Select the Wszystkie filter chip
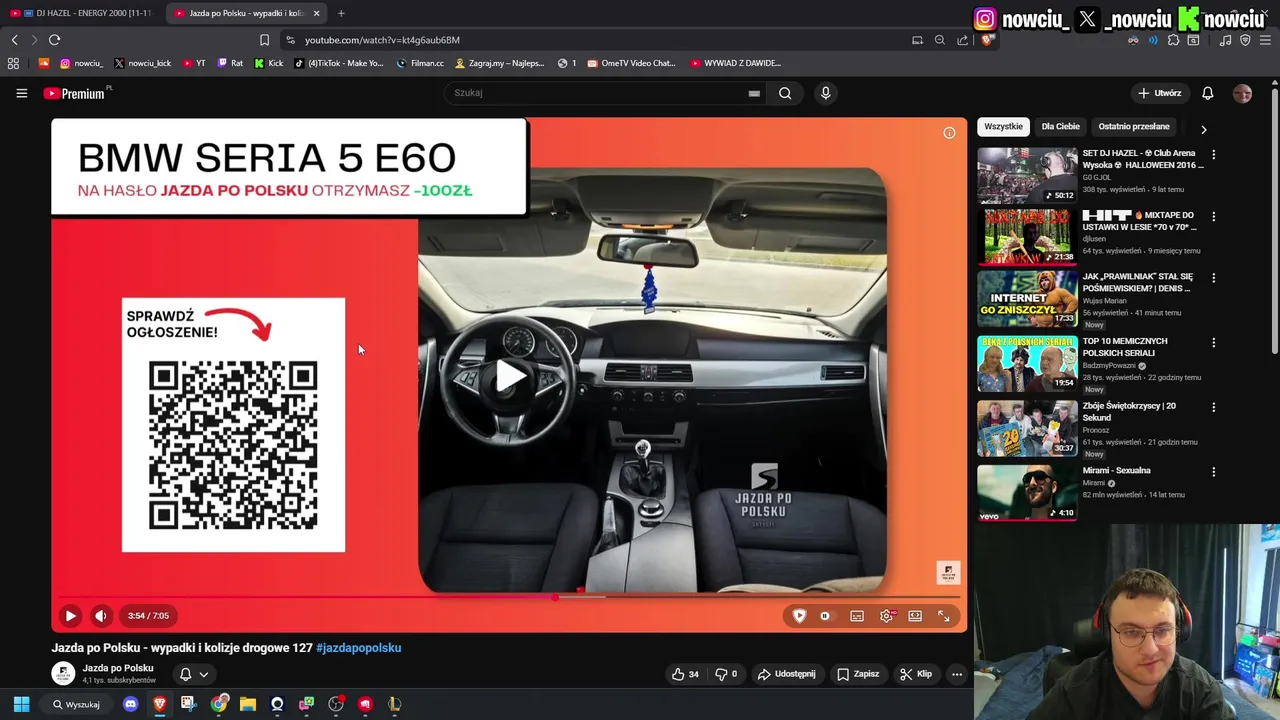1280x720 pixels. [1003, 127]
